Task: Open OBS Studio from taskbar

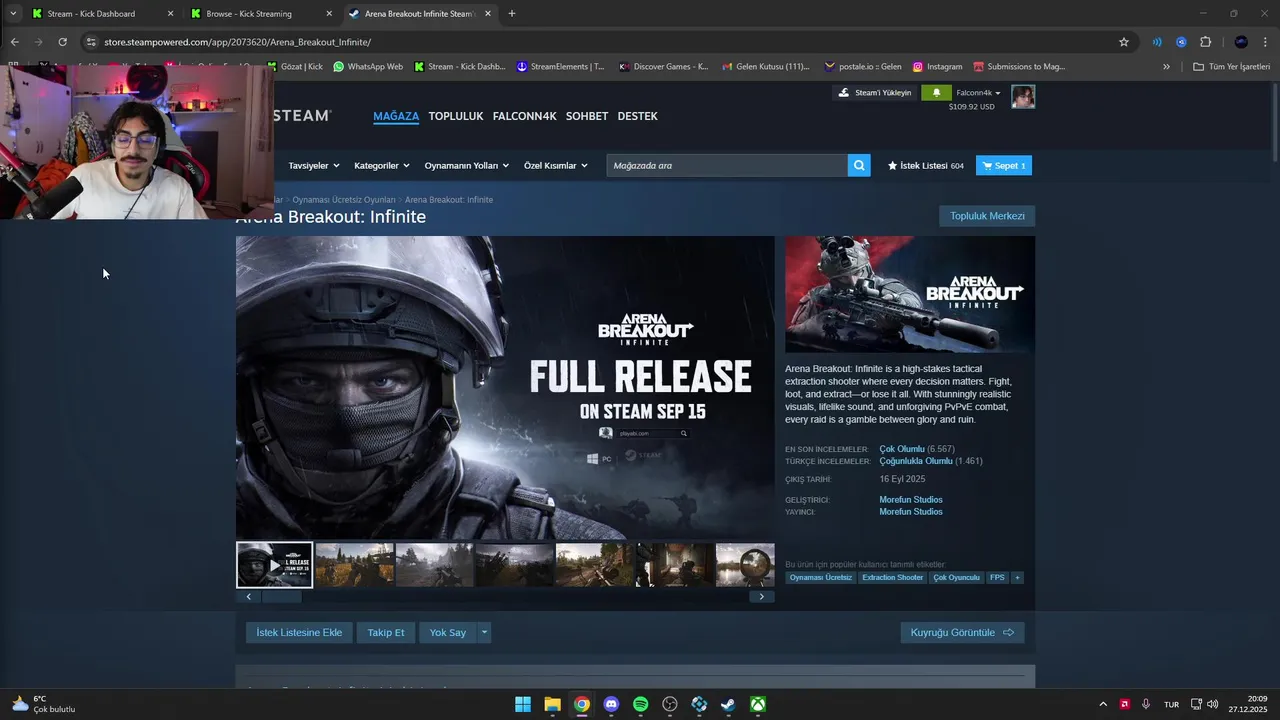Action: tap(670, 704)
